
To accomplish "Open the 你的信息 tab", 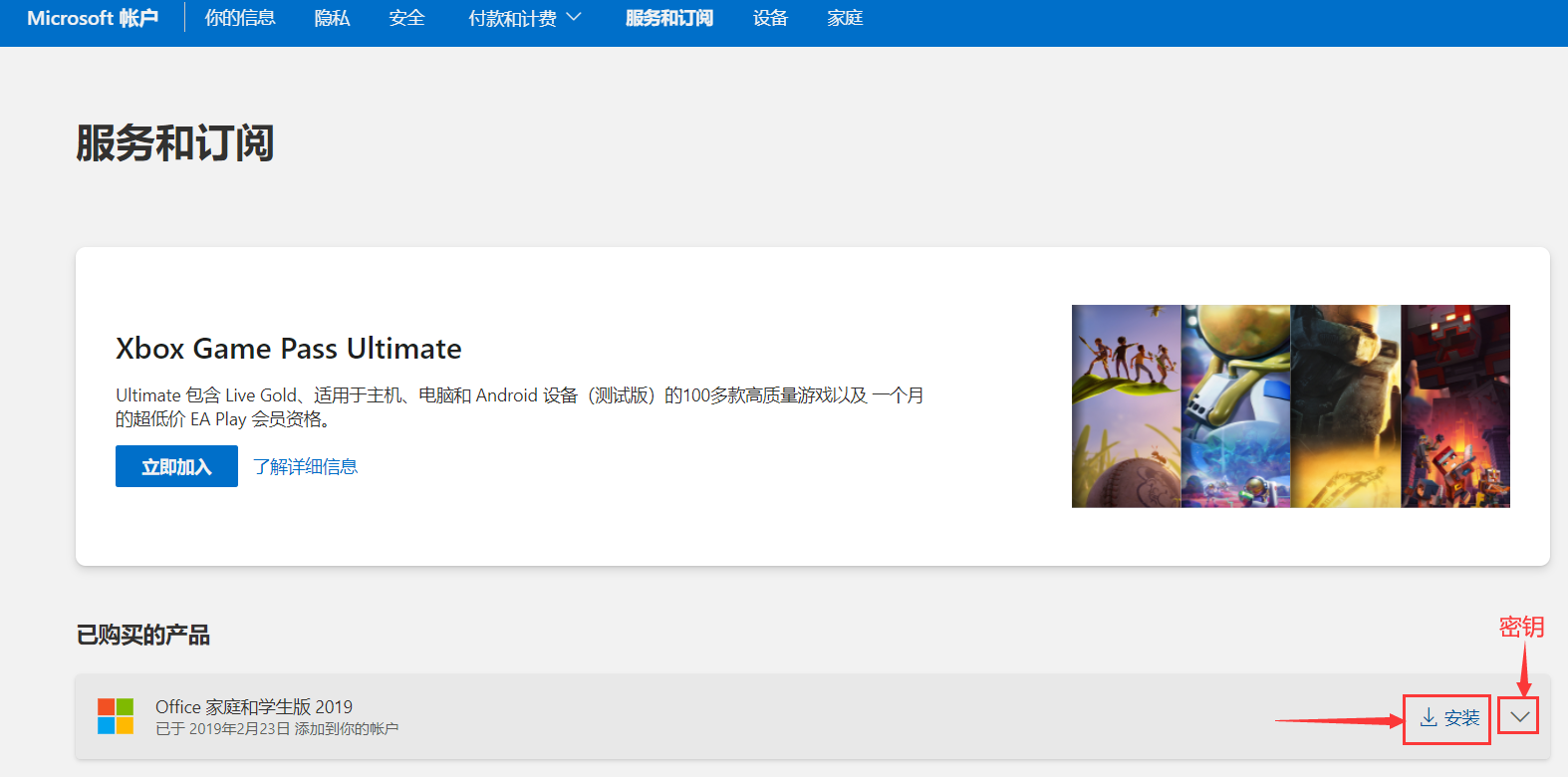I will (240, 18).
